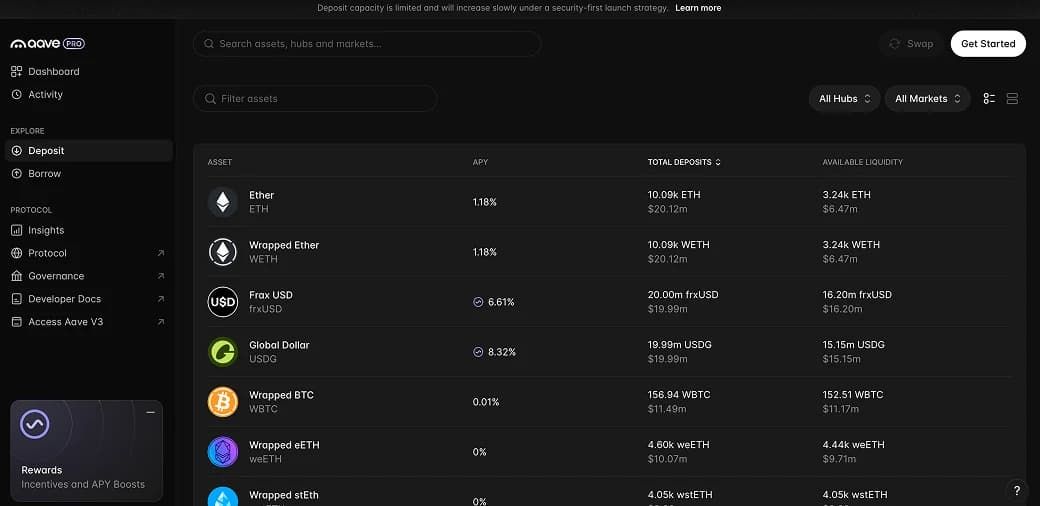
Task: Click the Dashboard grid icon
Action: (x=17, y=72)
